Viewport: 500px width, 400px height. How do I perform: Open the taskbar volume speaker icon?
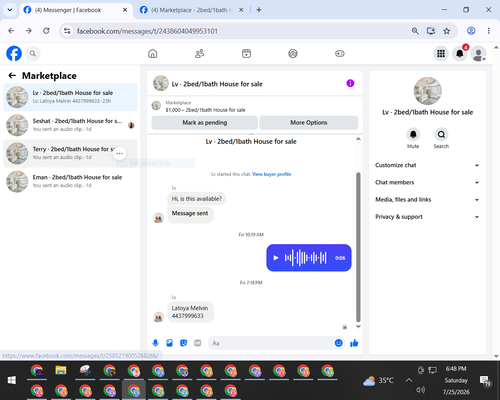(421, 390)
